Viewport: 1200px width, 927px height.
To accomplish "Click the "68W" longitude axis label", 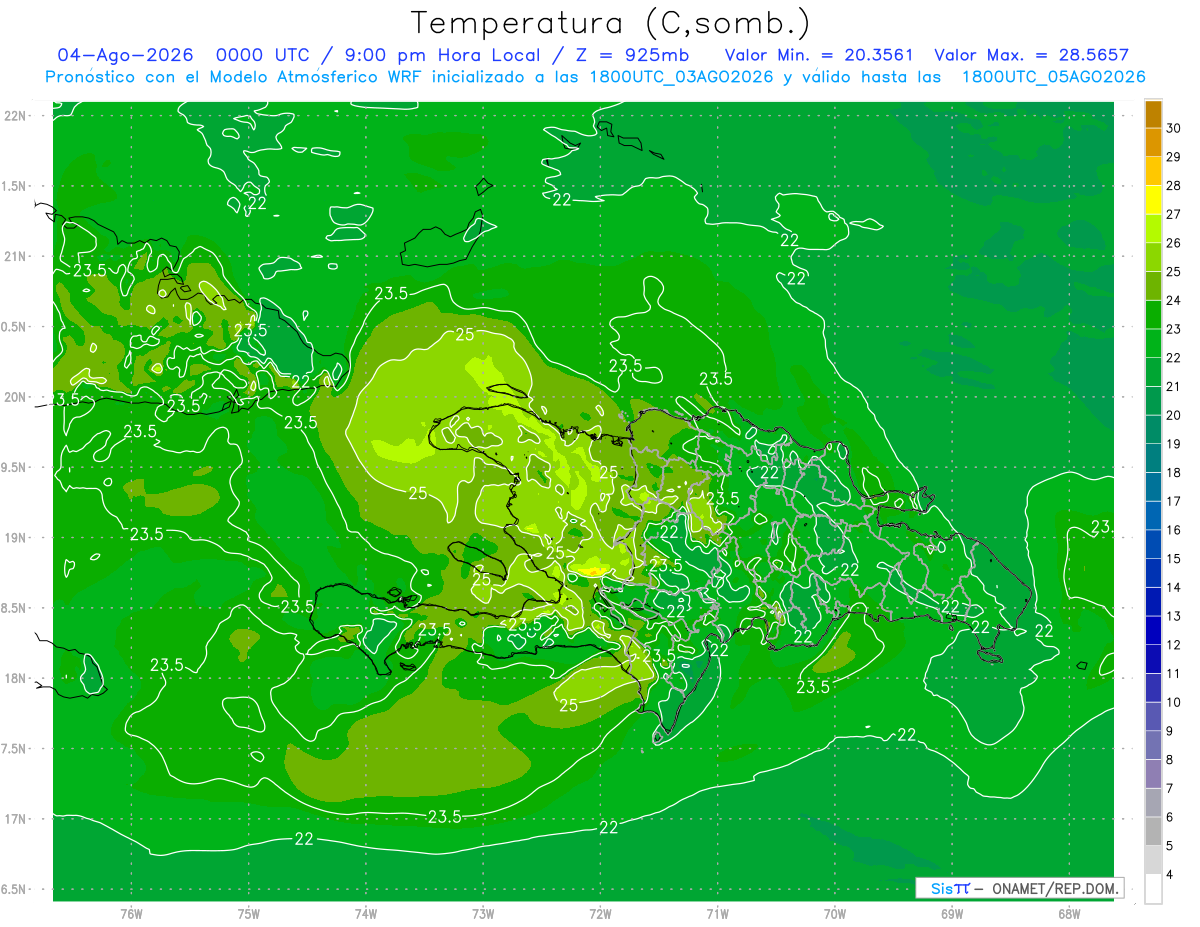I will (1069, 914).
